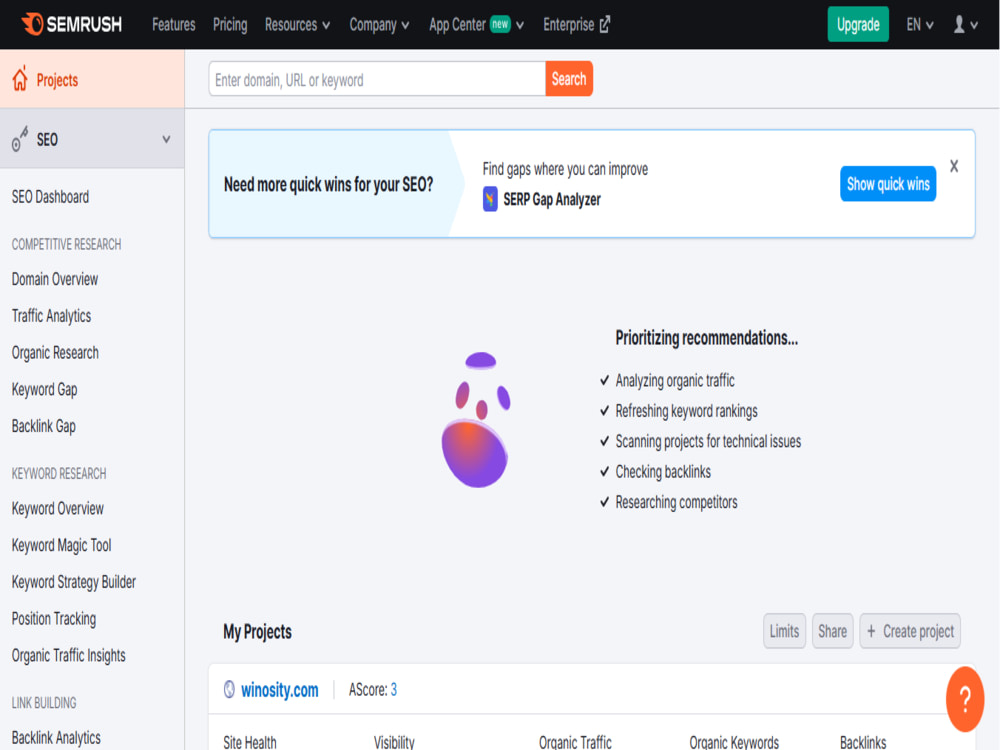Select Projects in the sidebar

click(x=92, y=79)
